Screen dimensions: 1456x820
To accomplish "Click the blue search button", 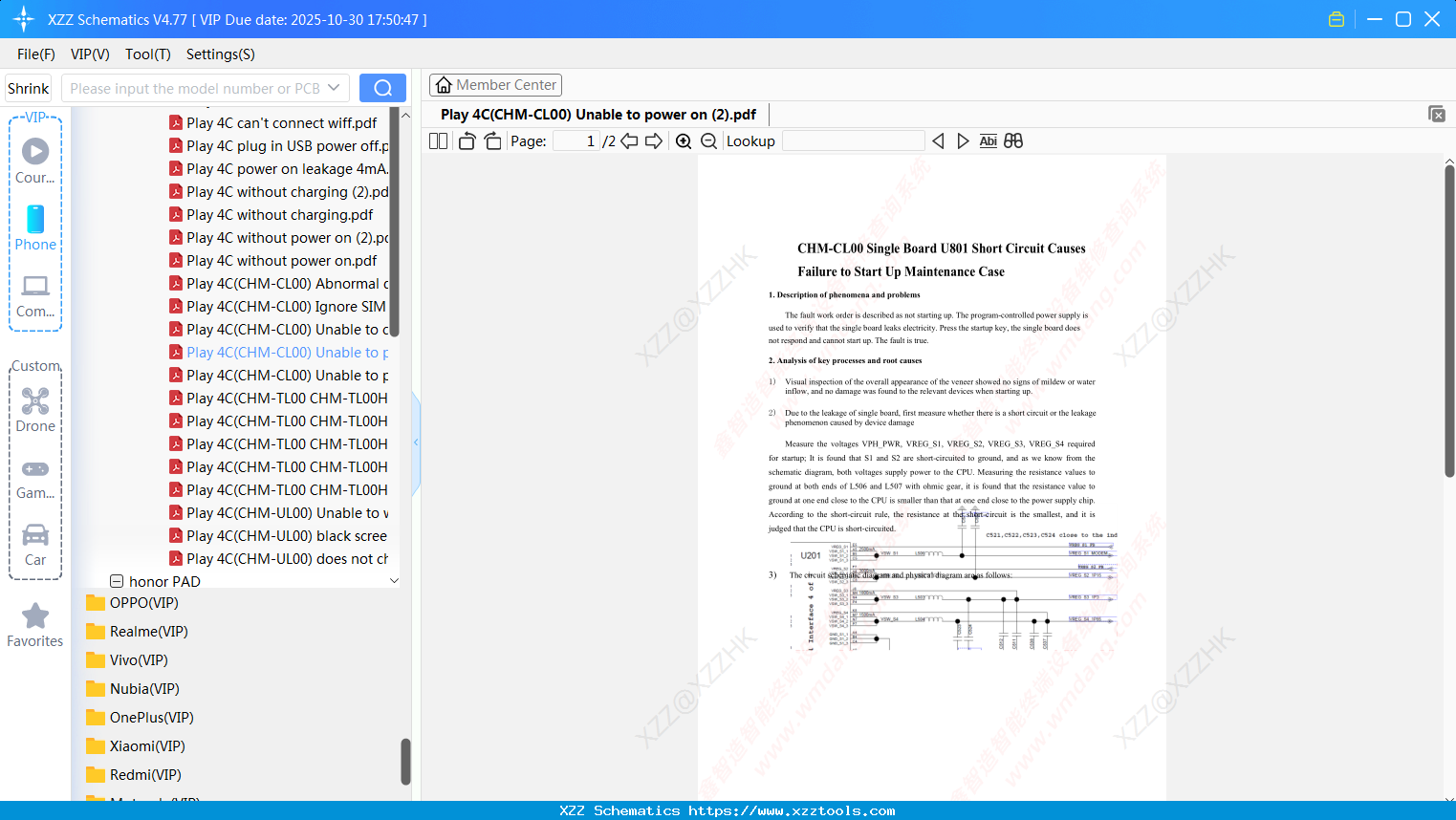I will (382, 88).
